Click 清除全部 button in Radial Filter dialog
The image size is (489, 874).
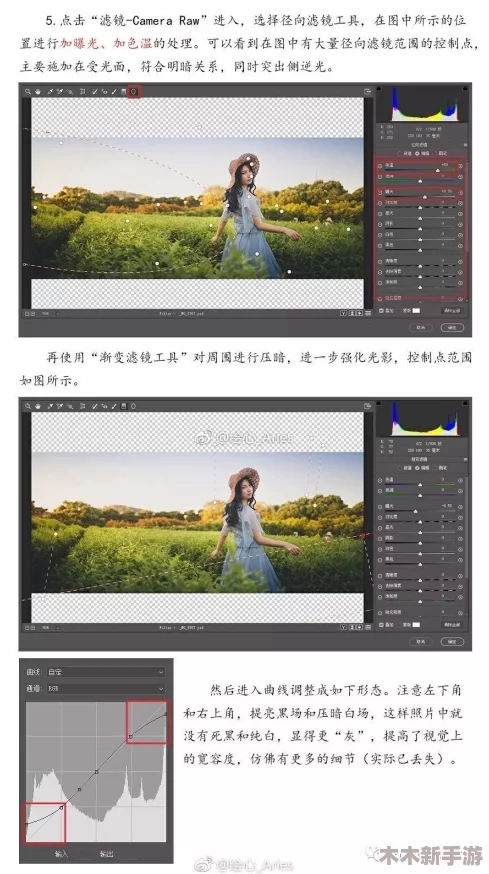point(452,310)
